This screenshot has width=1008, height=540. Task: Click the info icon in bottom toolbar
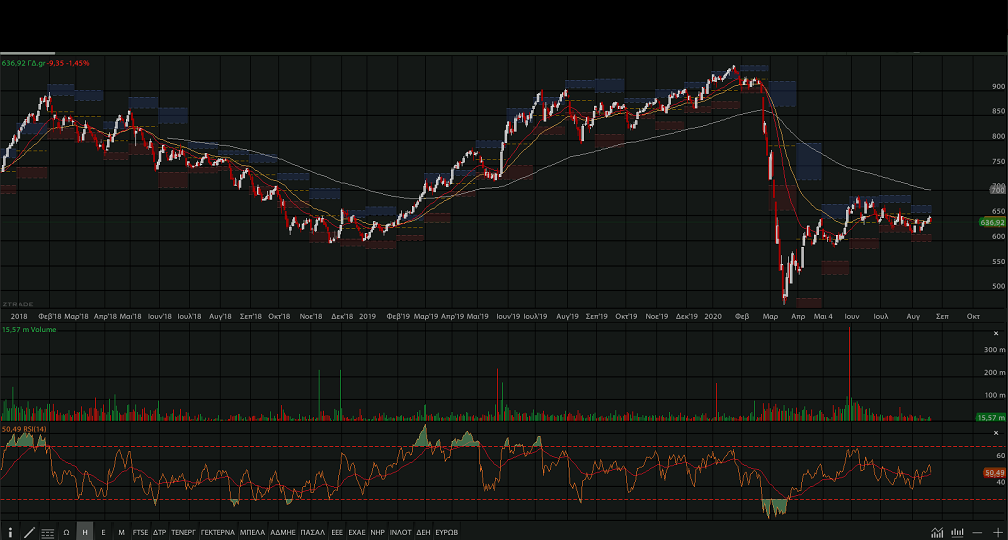point(11,532)
